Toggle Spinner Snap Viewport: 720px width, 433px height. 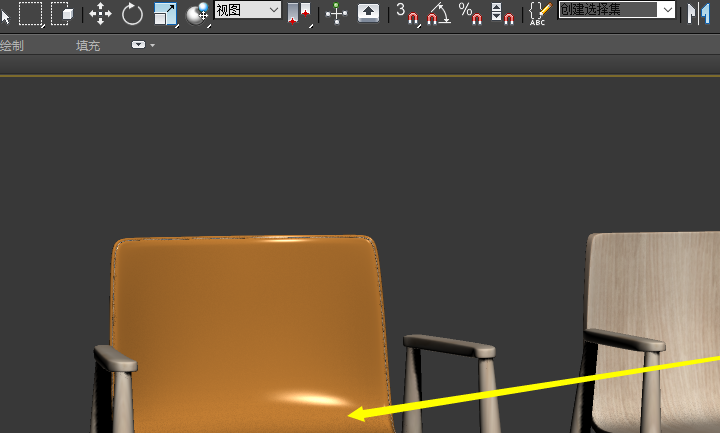502,14
